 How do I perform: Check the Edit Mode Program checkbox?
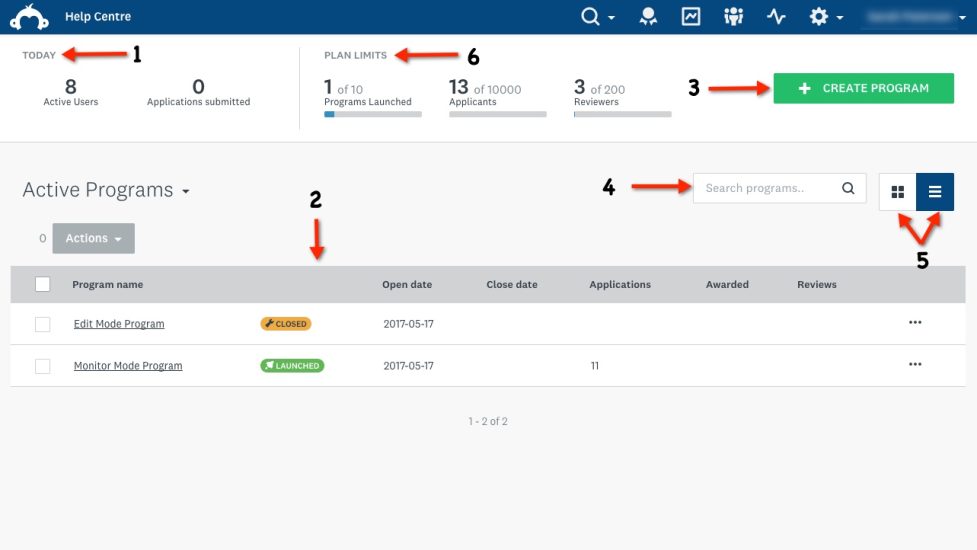[x=42, y=324]
